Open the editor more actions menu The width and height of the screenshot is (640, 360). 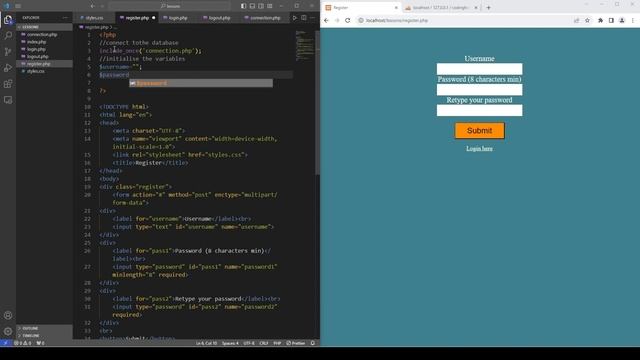tap(313, 18)
